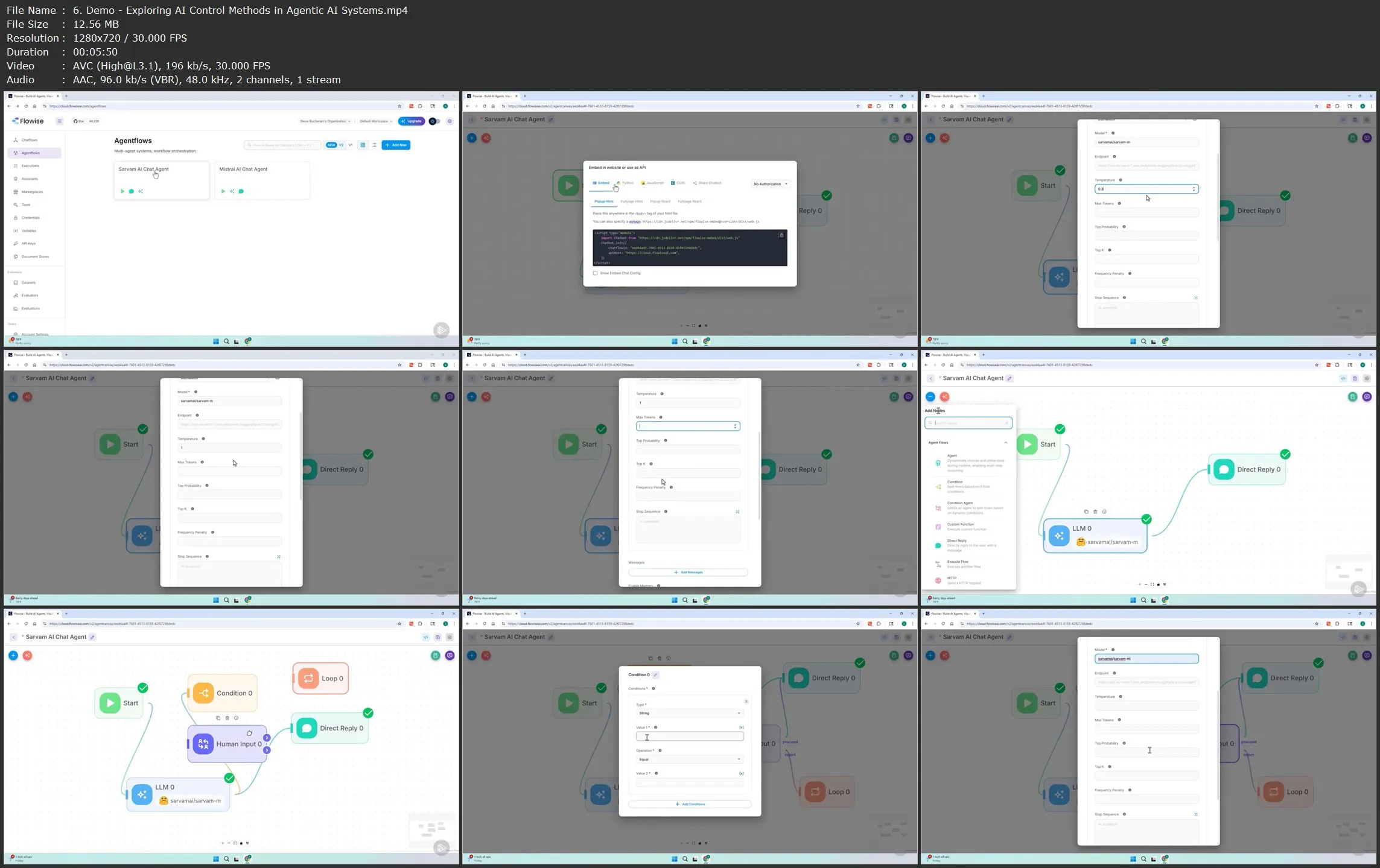The image size is (1380, 868).
Task: Click the hamburger menu icon beside Flowise logo
Action: coord(59,121)
